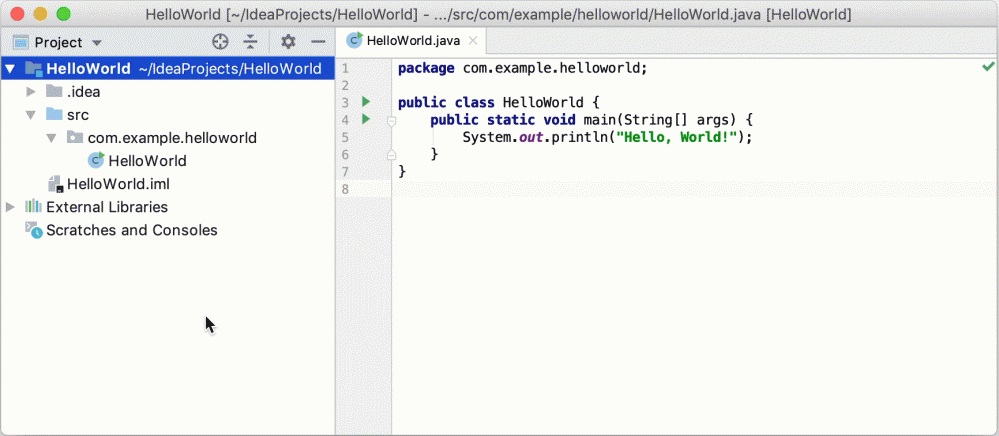Click the Scratches and Consoles icon
999x436 pixels.
click(x=34, y=230)
